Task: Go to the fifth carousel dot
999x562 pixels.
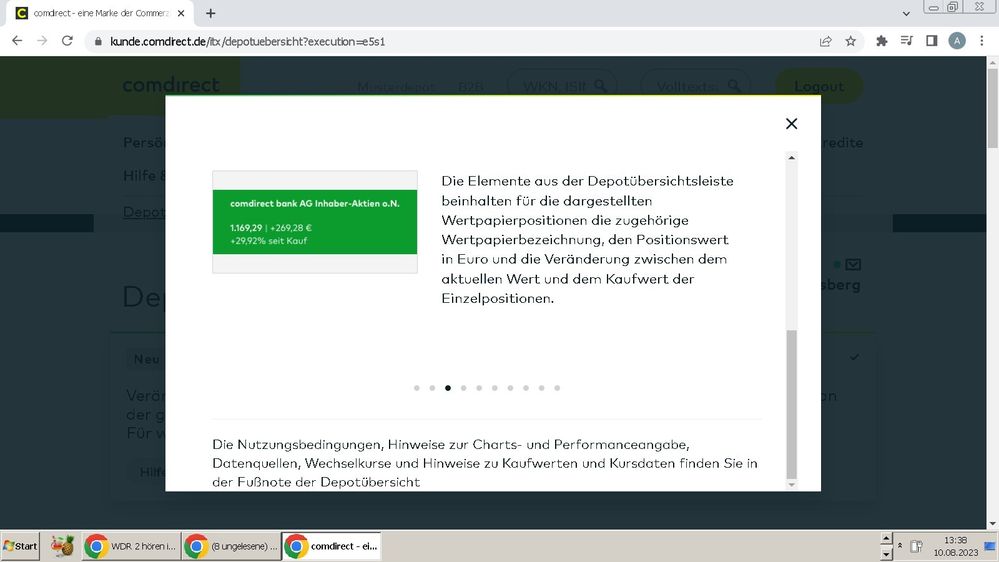Action: point(479,388)
